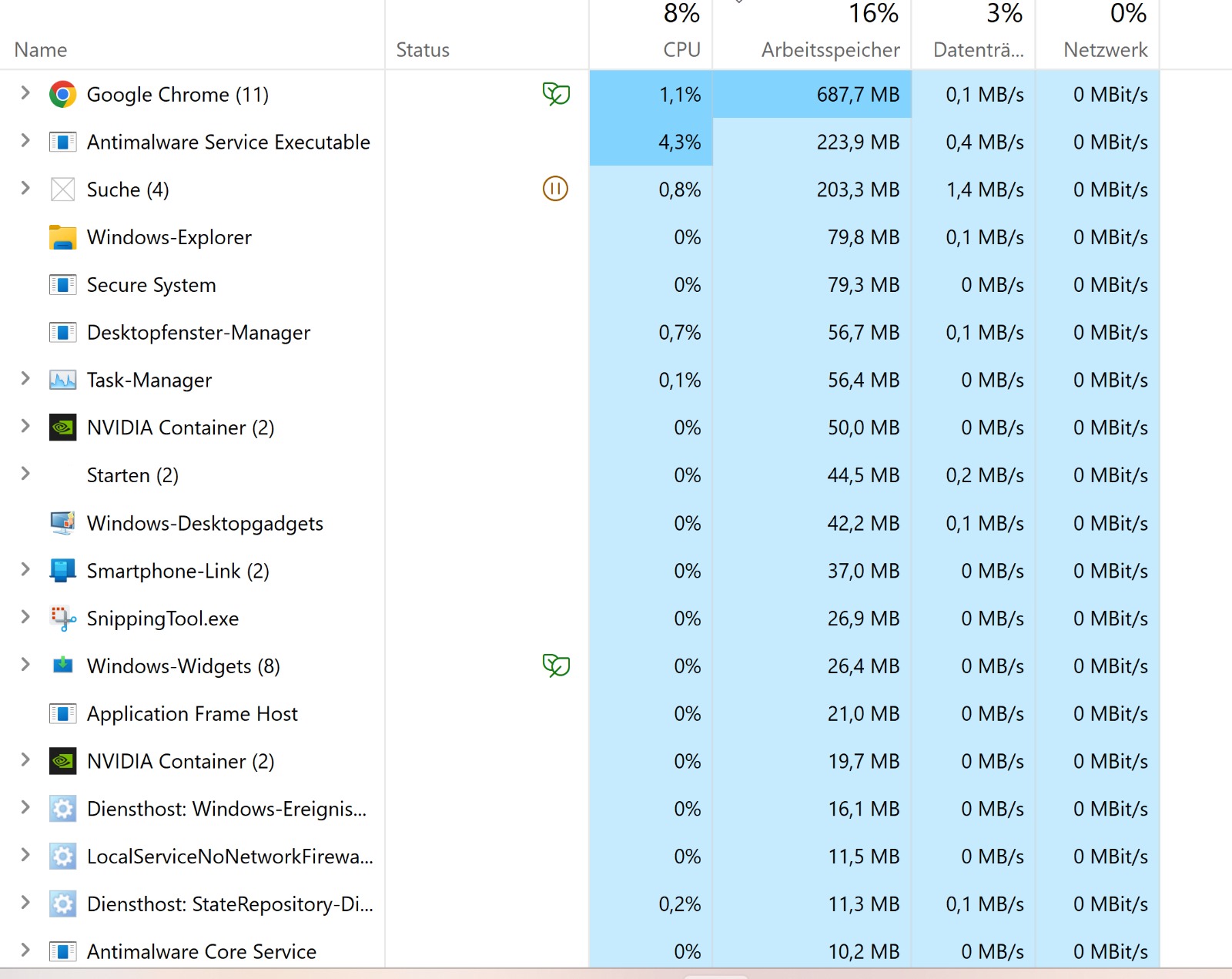Image resolution: width=1232 pixels, height=979 pixels.
Task: Click the 0,7% CPU value
Action: (x=680, y=333)
